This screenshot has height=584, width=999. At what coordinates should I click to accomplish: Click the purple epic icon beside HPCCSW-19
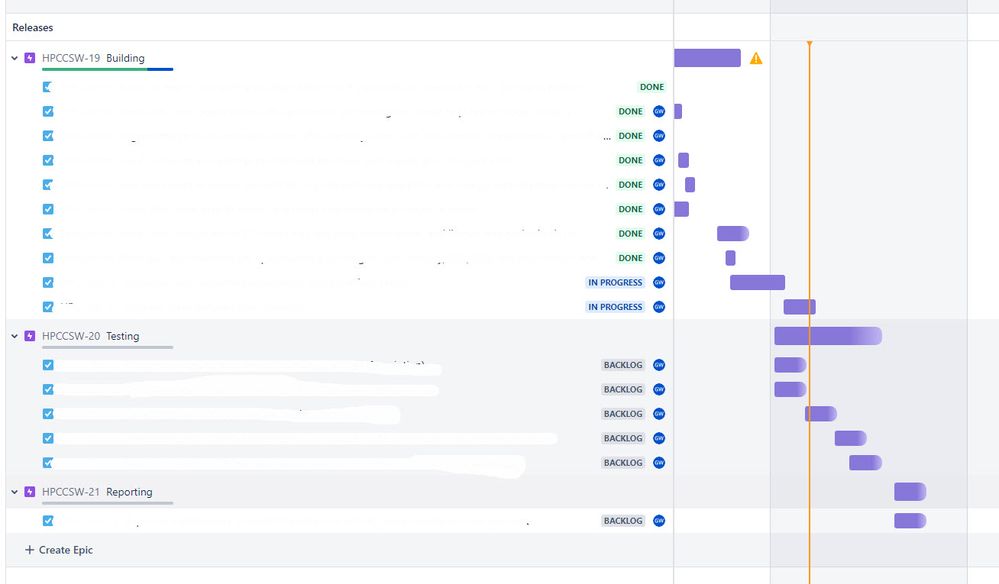pyautogui.click(x=29, y=58)
